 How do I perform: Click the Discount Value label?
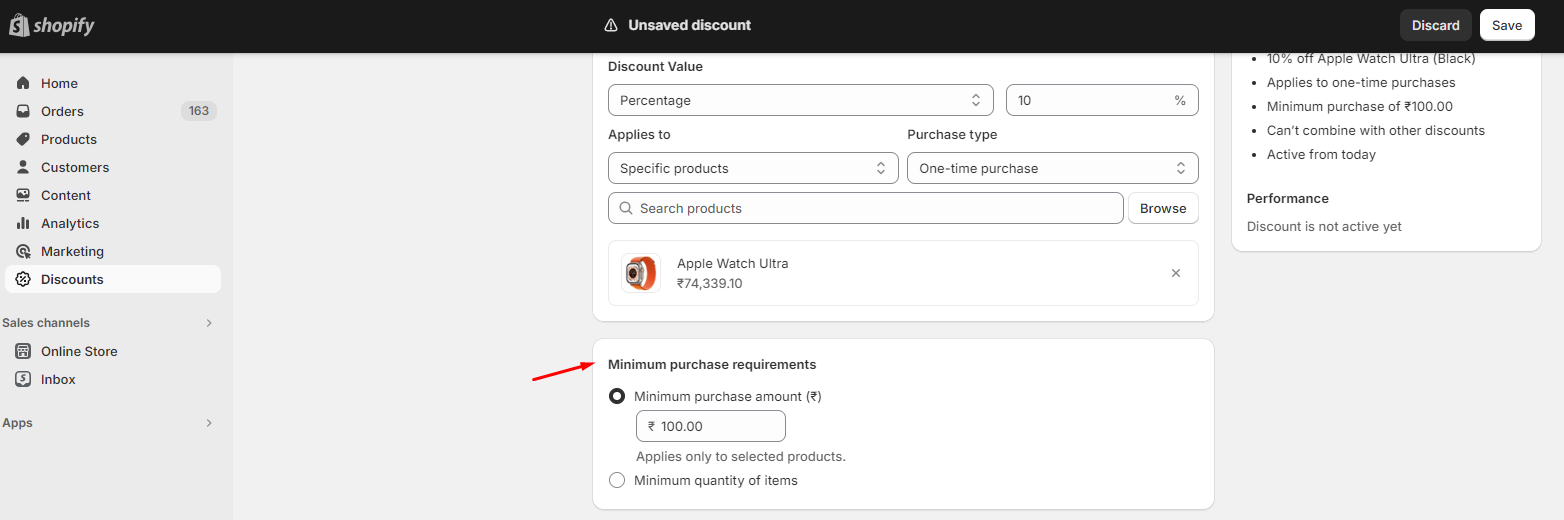click(x=655, y=66)
